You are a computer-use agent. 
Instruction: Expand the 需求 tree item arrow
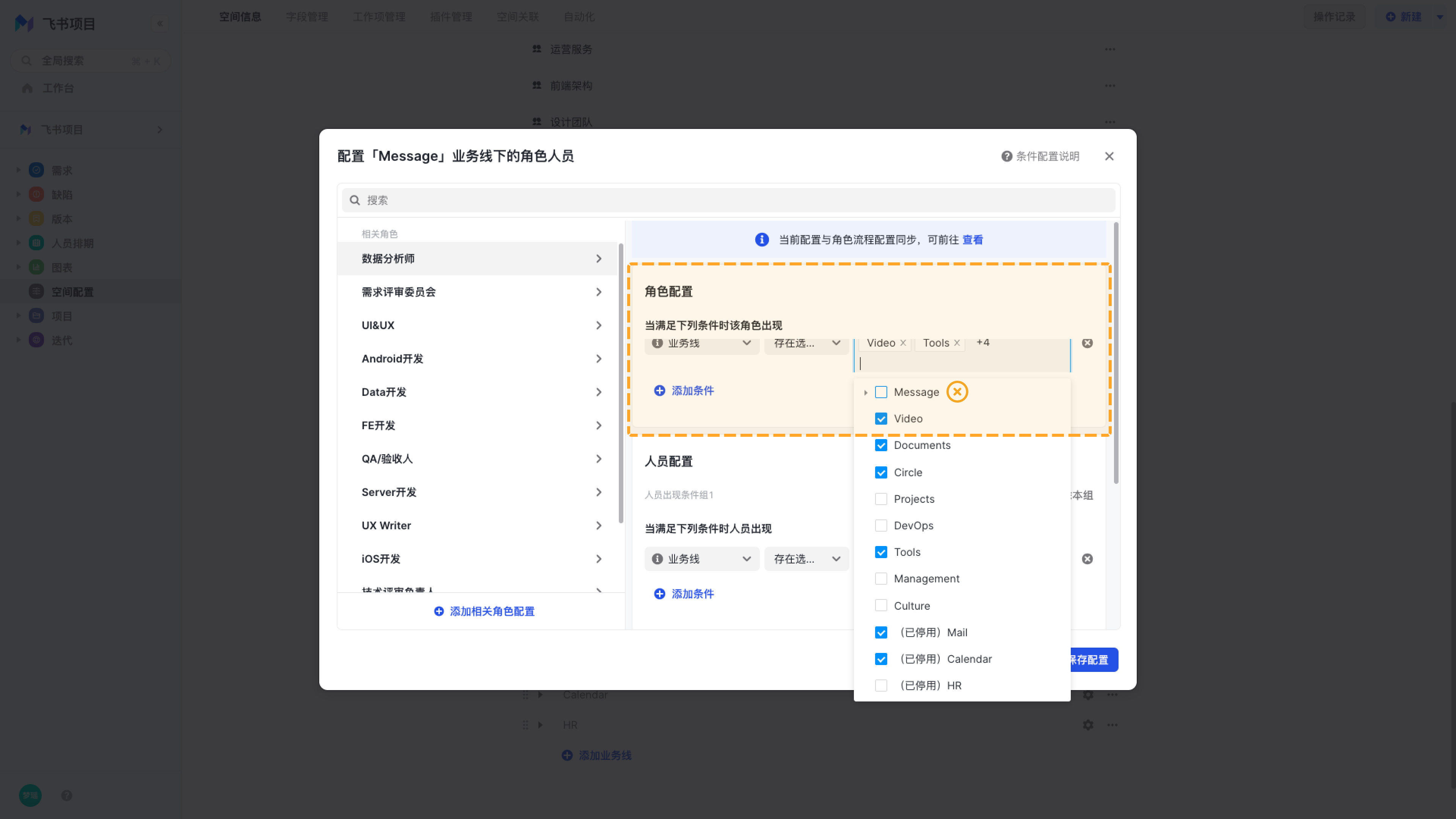pyautogui.click(x=18, y=169)
